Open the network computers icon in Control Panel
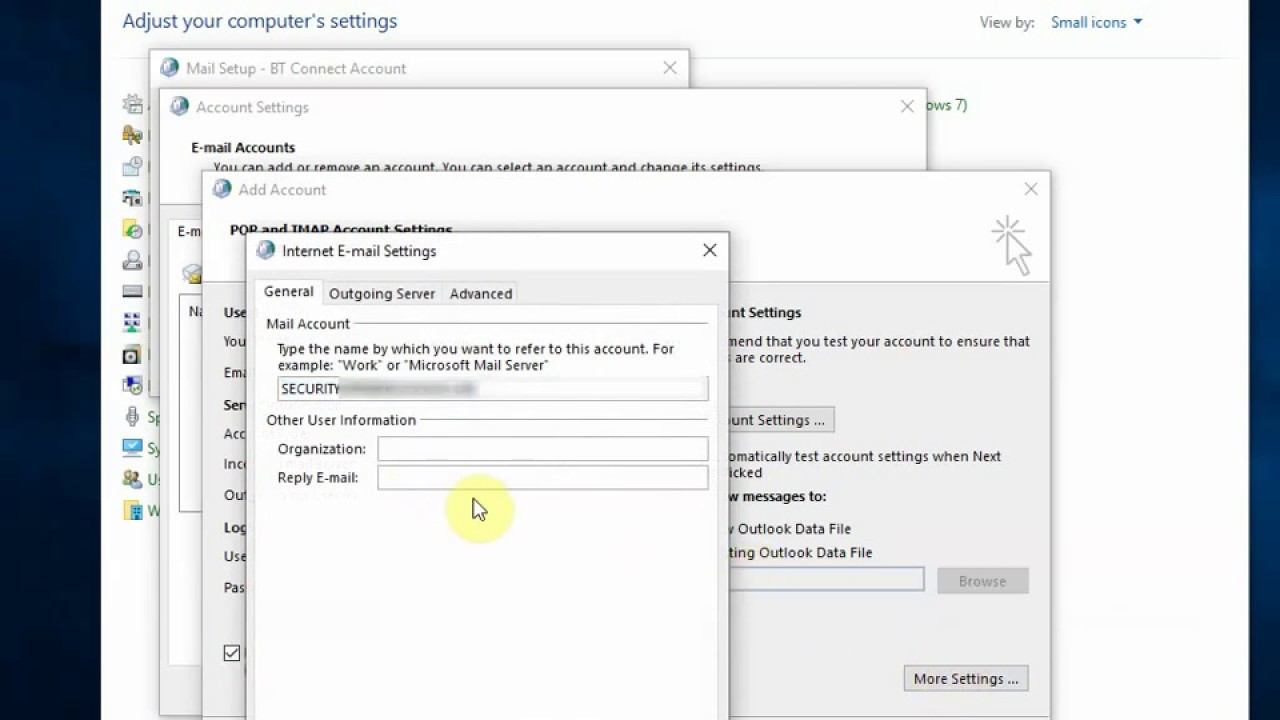The image size is (1280, 720). pyautogui.click(x=132, y=322)
